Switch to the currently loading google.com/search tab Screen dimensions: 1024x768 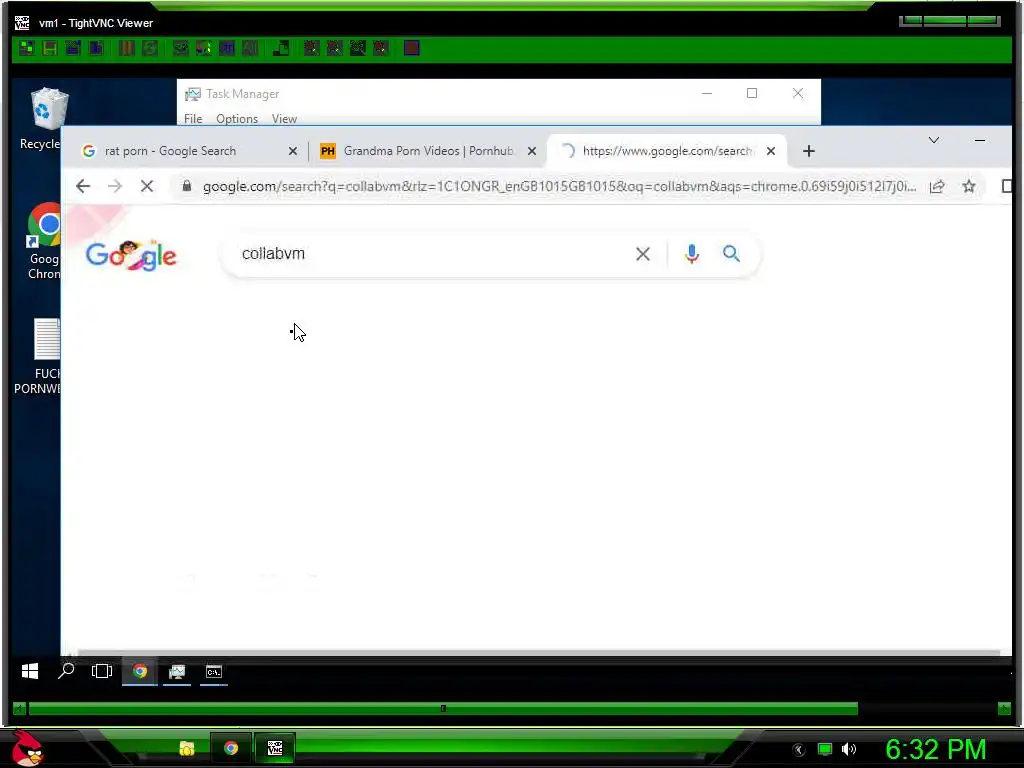667,151
